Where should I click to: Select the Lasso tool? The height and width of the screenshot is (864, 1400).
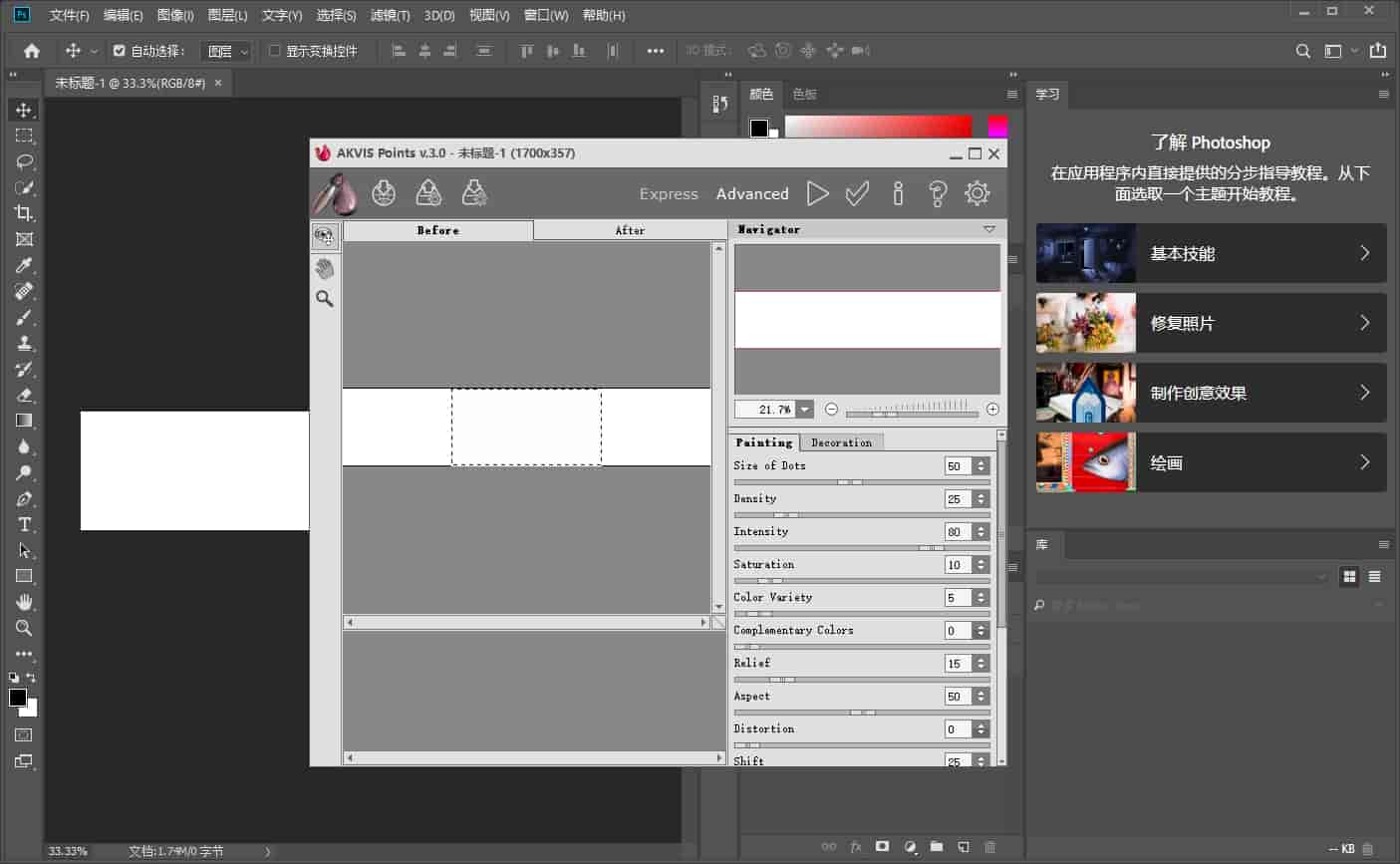(x=24, y=161)
